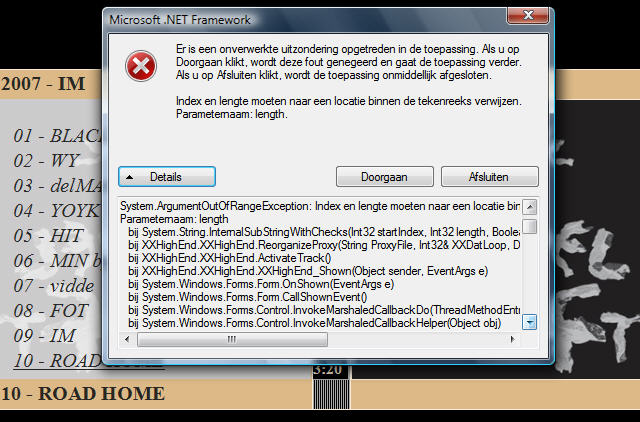
Task: Select track 05 - HIT
Action: [x=48, y=235]
